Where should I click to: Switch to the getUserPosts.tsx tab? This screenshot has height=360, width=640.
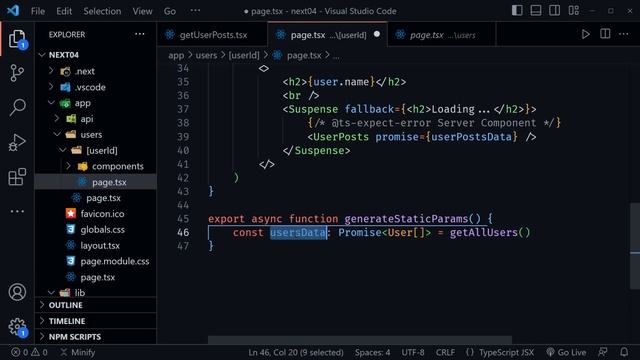pyautogui.click(x=212, y=35)
